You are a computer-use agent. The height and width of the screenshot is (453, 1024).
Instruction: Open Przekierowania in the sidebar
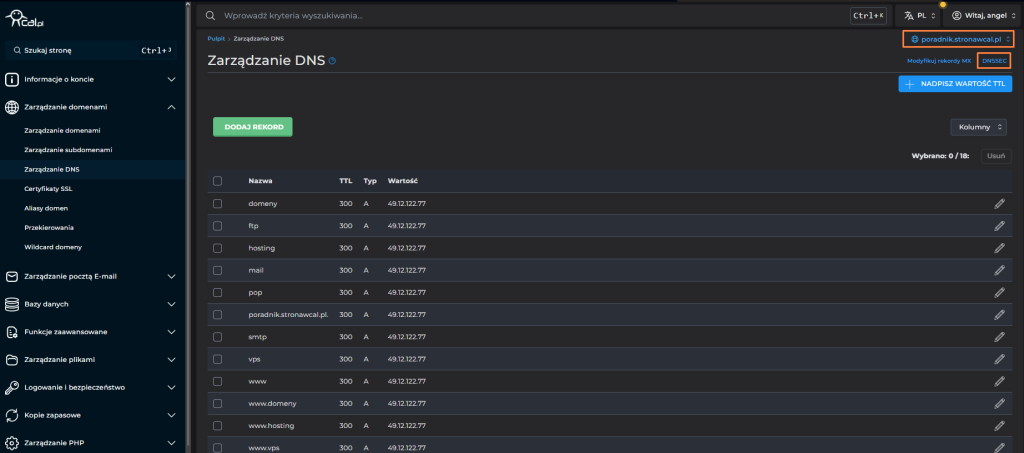point(49,228)
